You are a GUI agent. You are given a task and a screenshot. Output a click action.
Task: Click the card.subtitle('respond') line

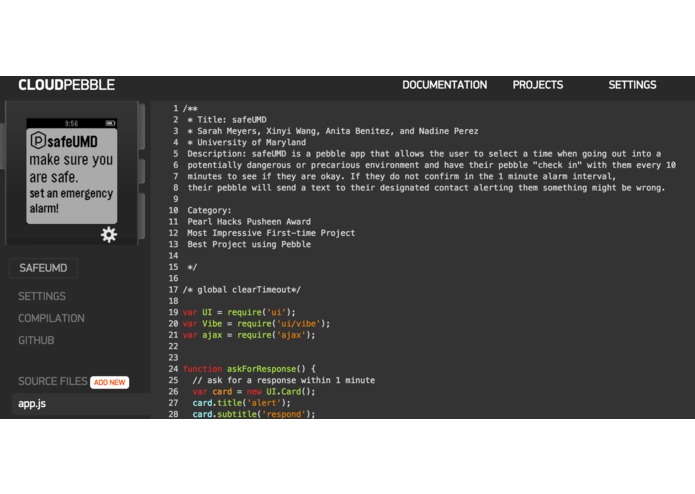click(x=254, y=414)
